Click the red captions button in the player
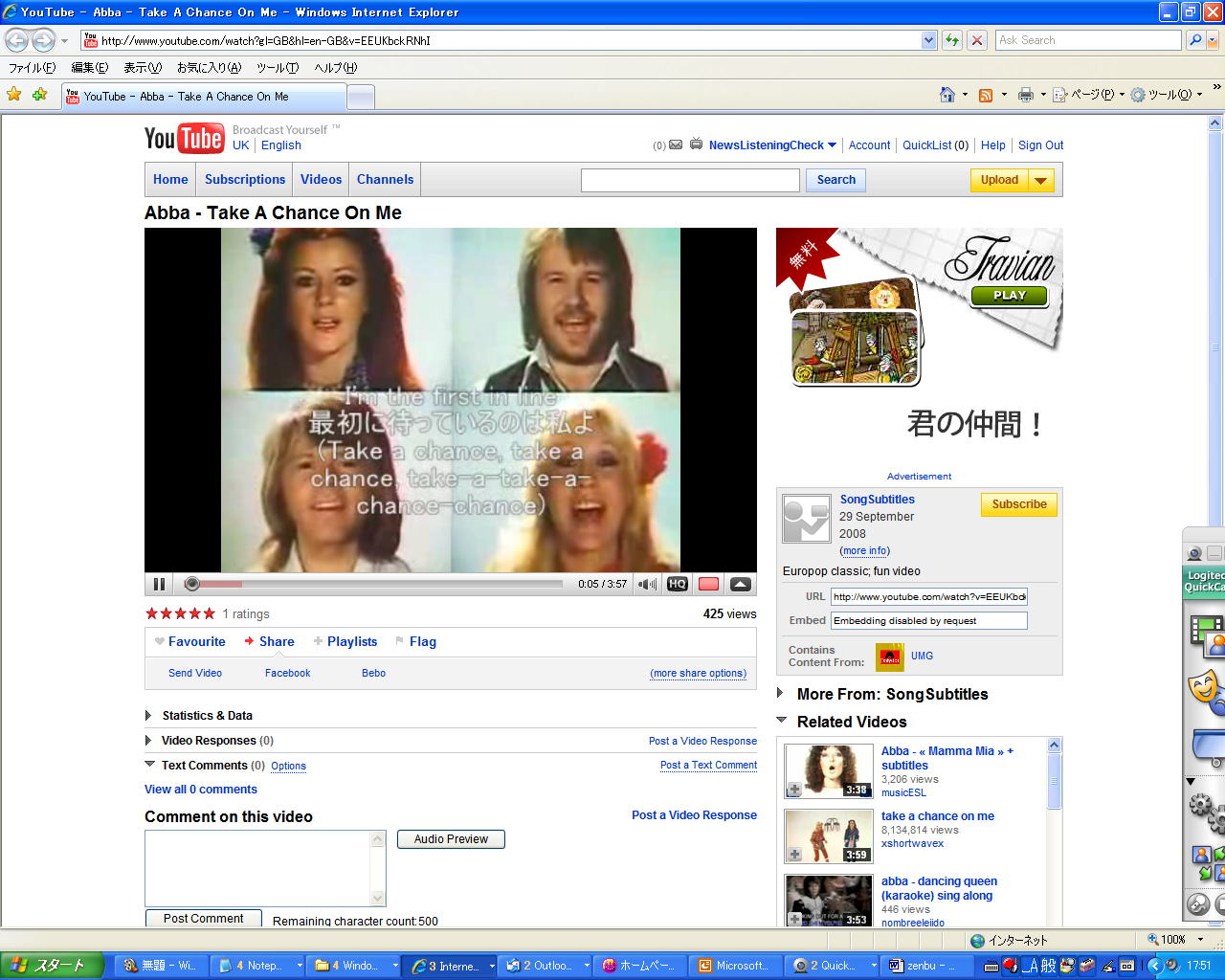The width and height of the screenshot is (1225, 980). tap(708, 584)
